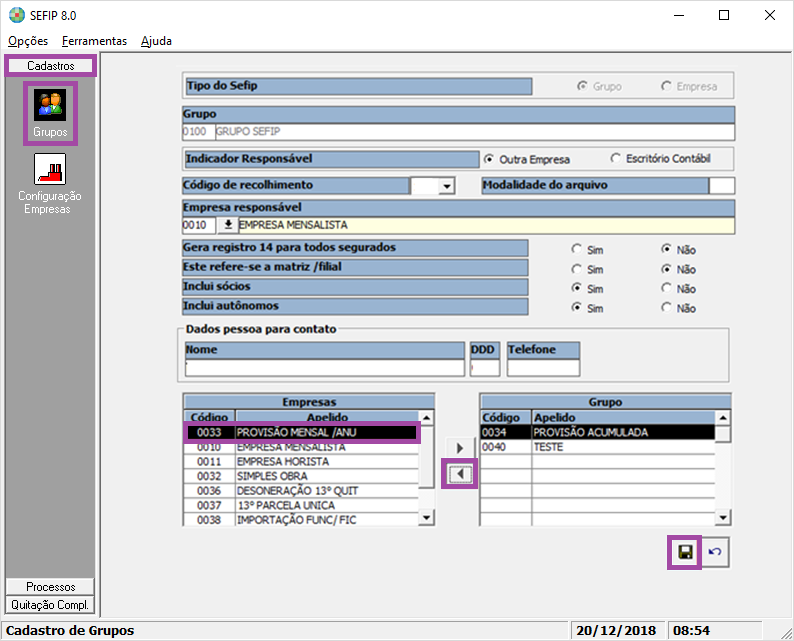
Task: Select row 0040 TESTE in Grupo
Action: point(598,447)
